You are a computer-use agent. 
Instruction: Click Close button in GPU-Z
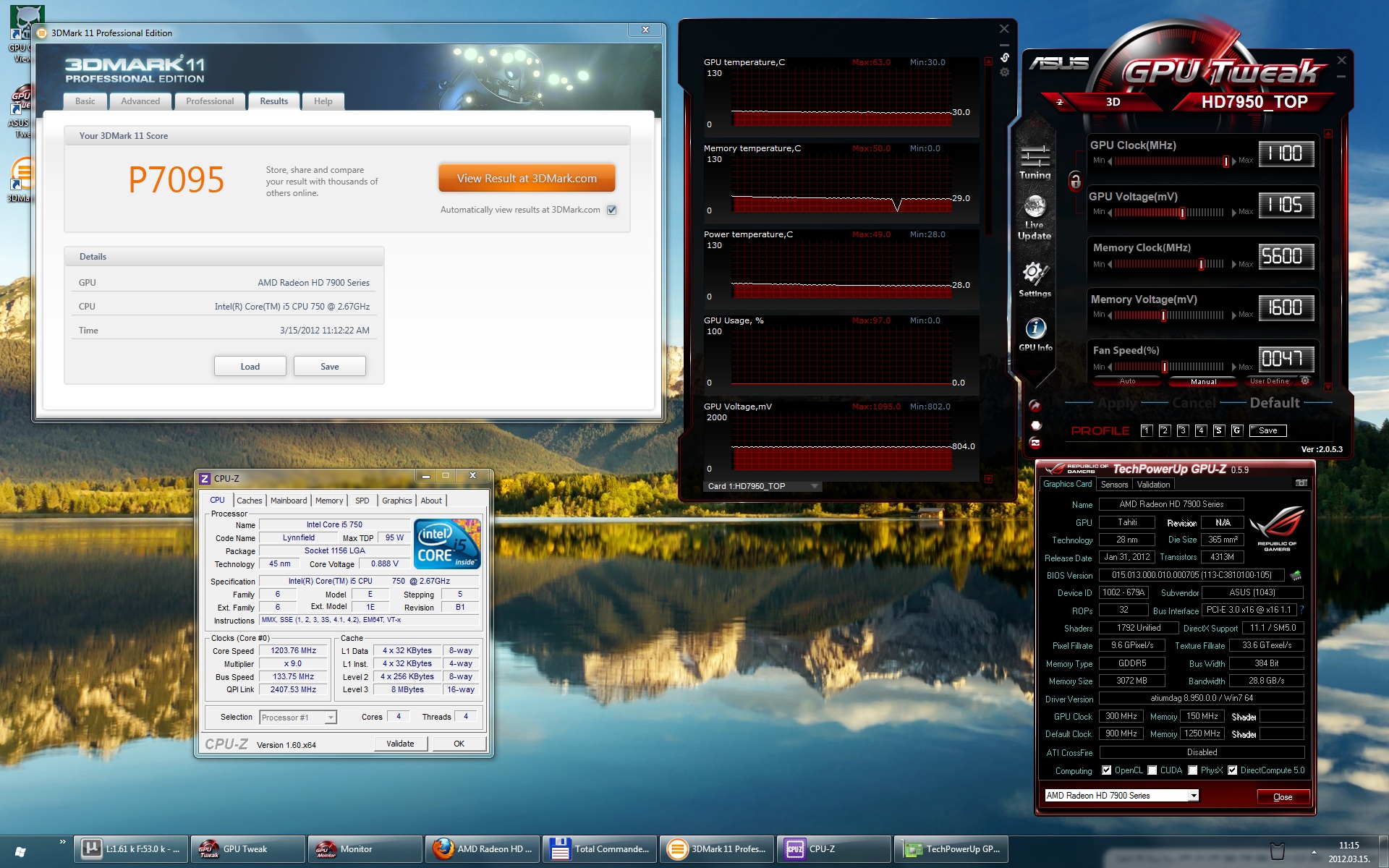pyautogui.click(x=1283, y=797)
